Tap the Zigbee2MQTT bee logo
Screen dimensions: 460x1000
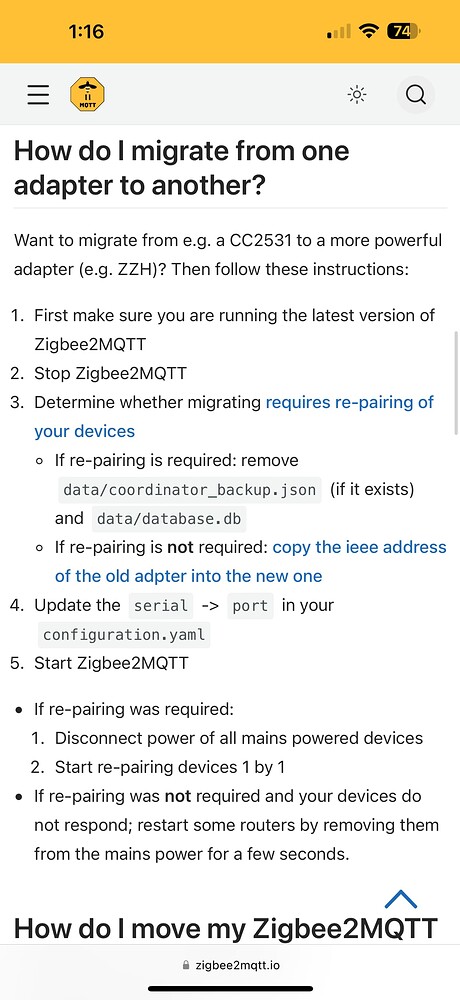click(87, 95)
